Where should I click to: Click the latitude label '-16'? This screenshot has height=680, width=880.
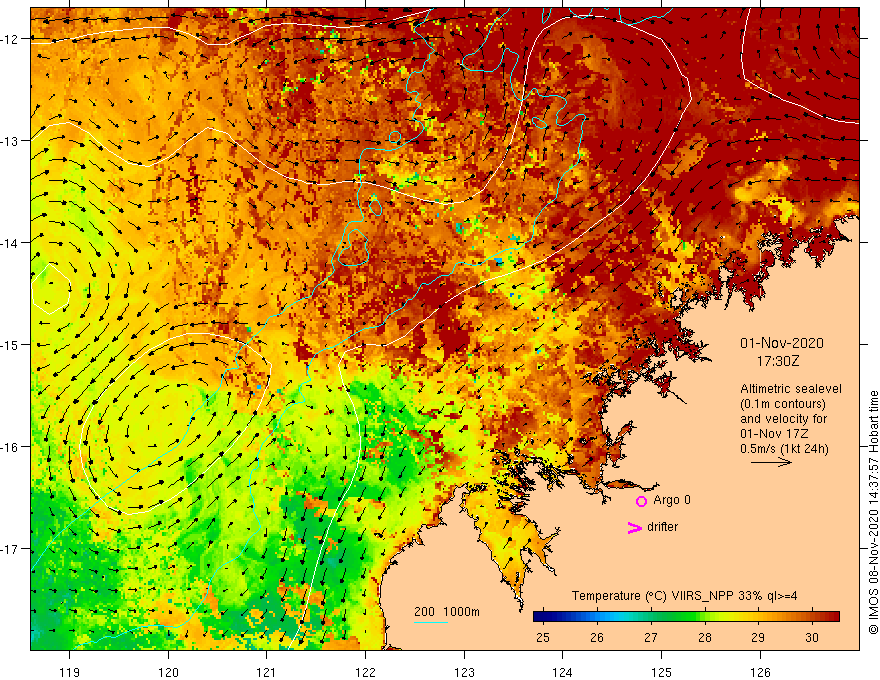[10, 447]
